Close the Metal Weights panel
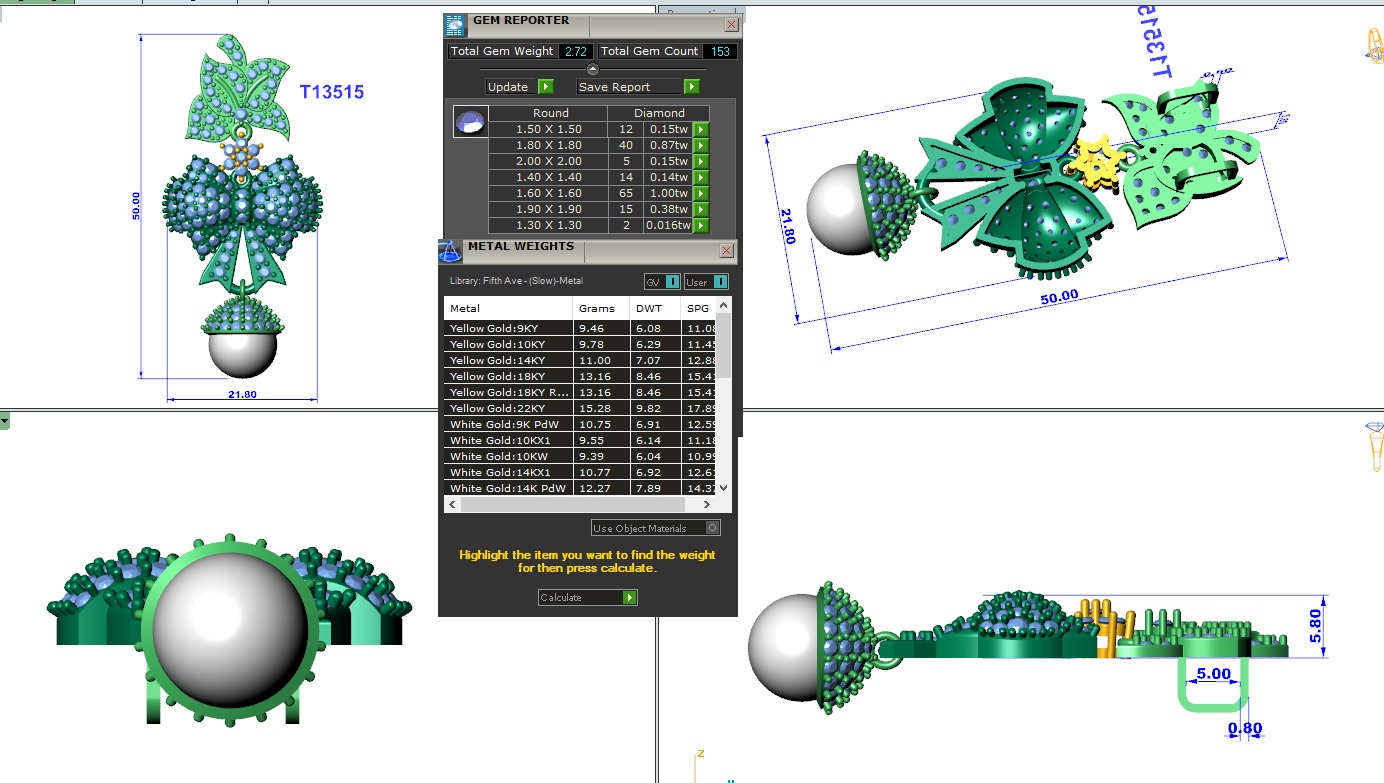This screenshot has width=1384, height=783. (726, 251)
